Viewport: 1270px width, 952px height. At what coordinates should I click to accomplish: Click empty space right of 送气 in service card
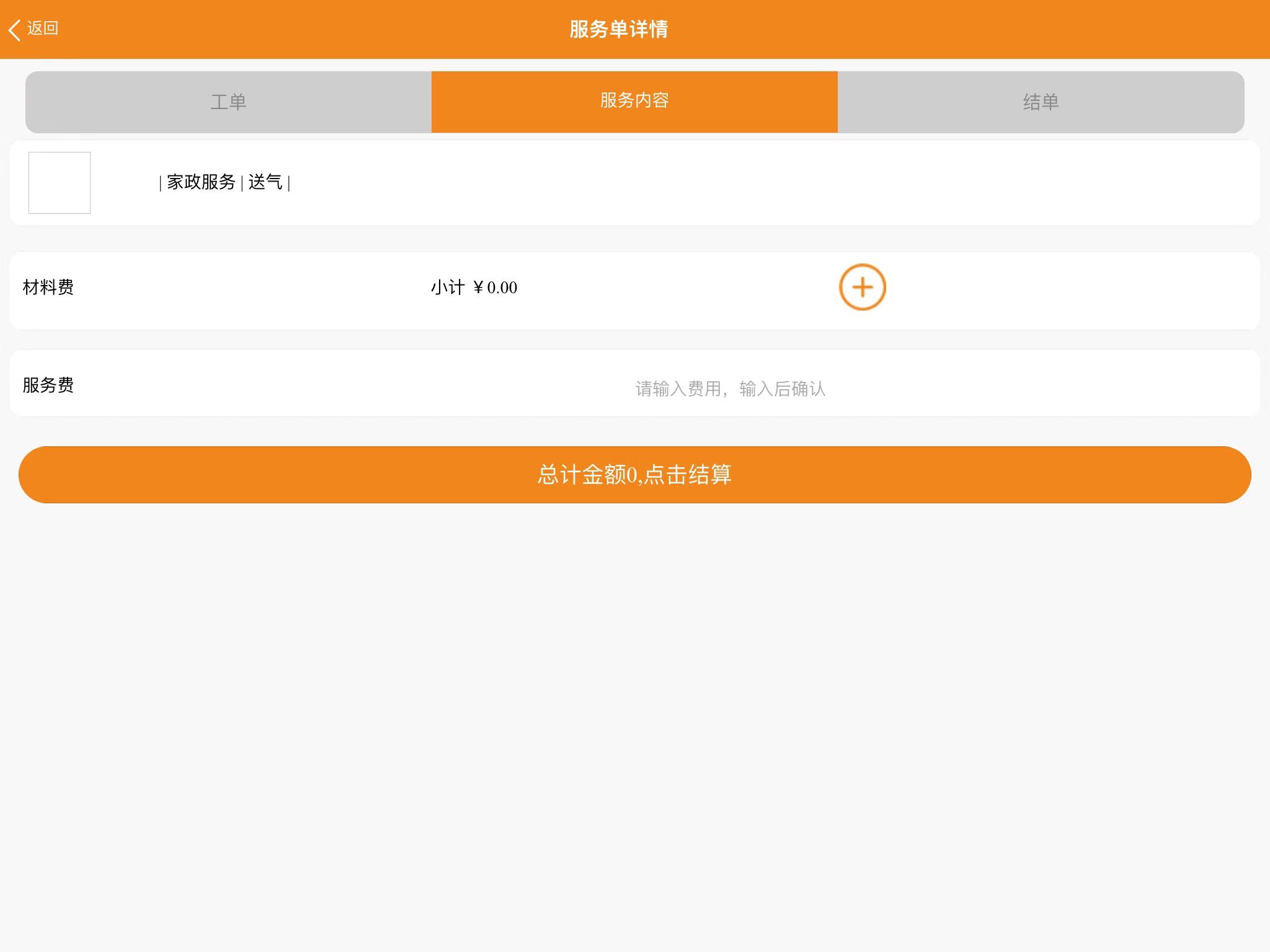pos(775,183)
